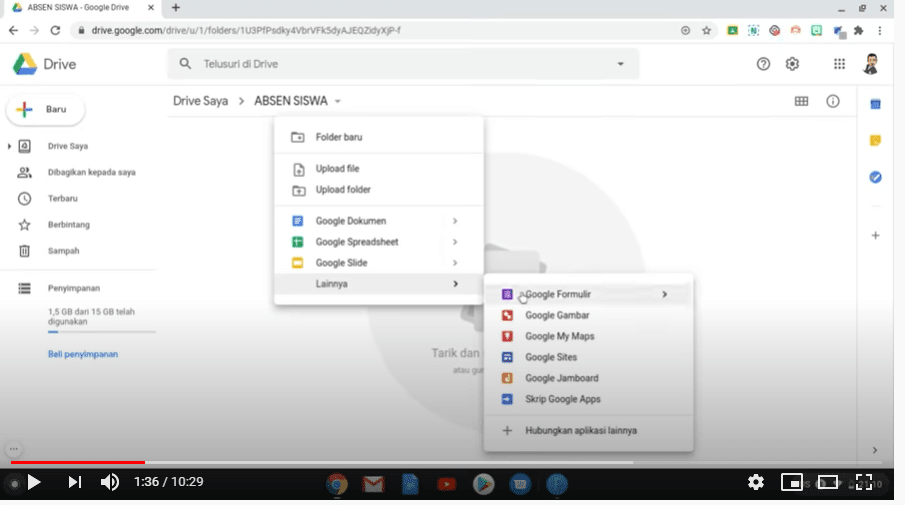905x505 pixels.
Task: Click the search magnifier icon in Drive
Action: pyautogui.click(x=185, y=63)
